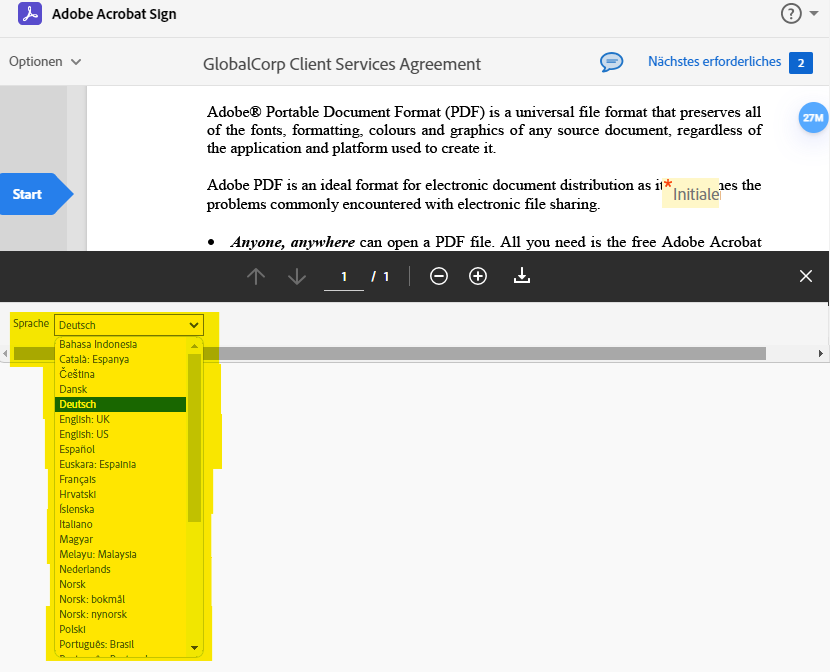This screenshot has height=672, width=830.
Task: Click the 27M user avatar circle
Action: tap(813, 117)
